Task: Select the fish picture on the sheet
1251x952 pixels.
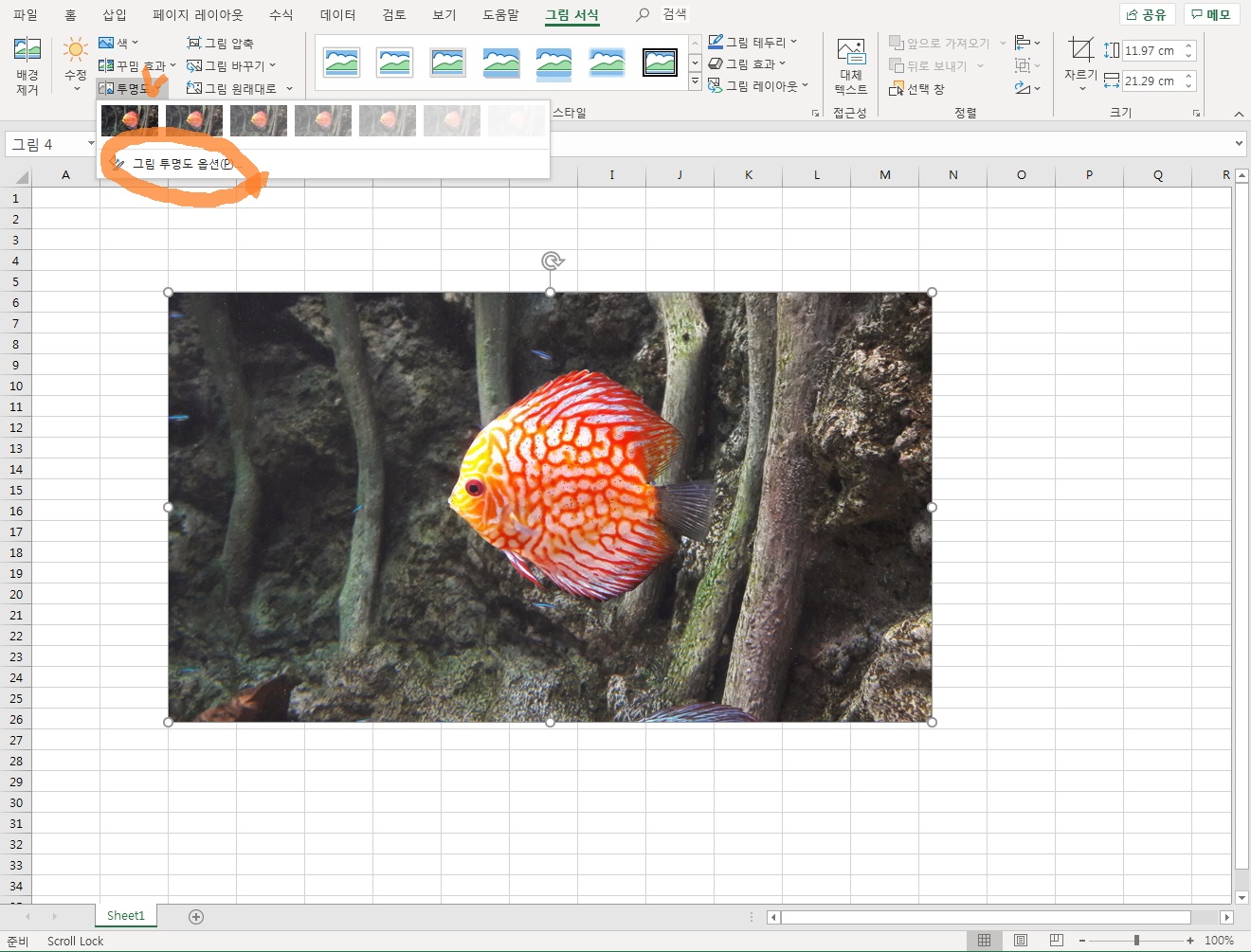Action: pyautogui.click(x=550, y=507)
